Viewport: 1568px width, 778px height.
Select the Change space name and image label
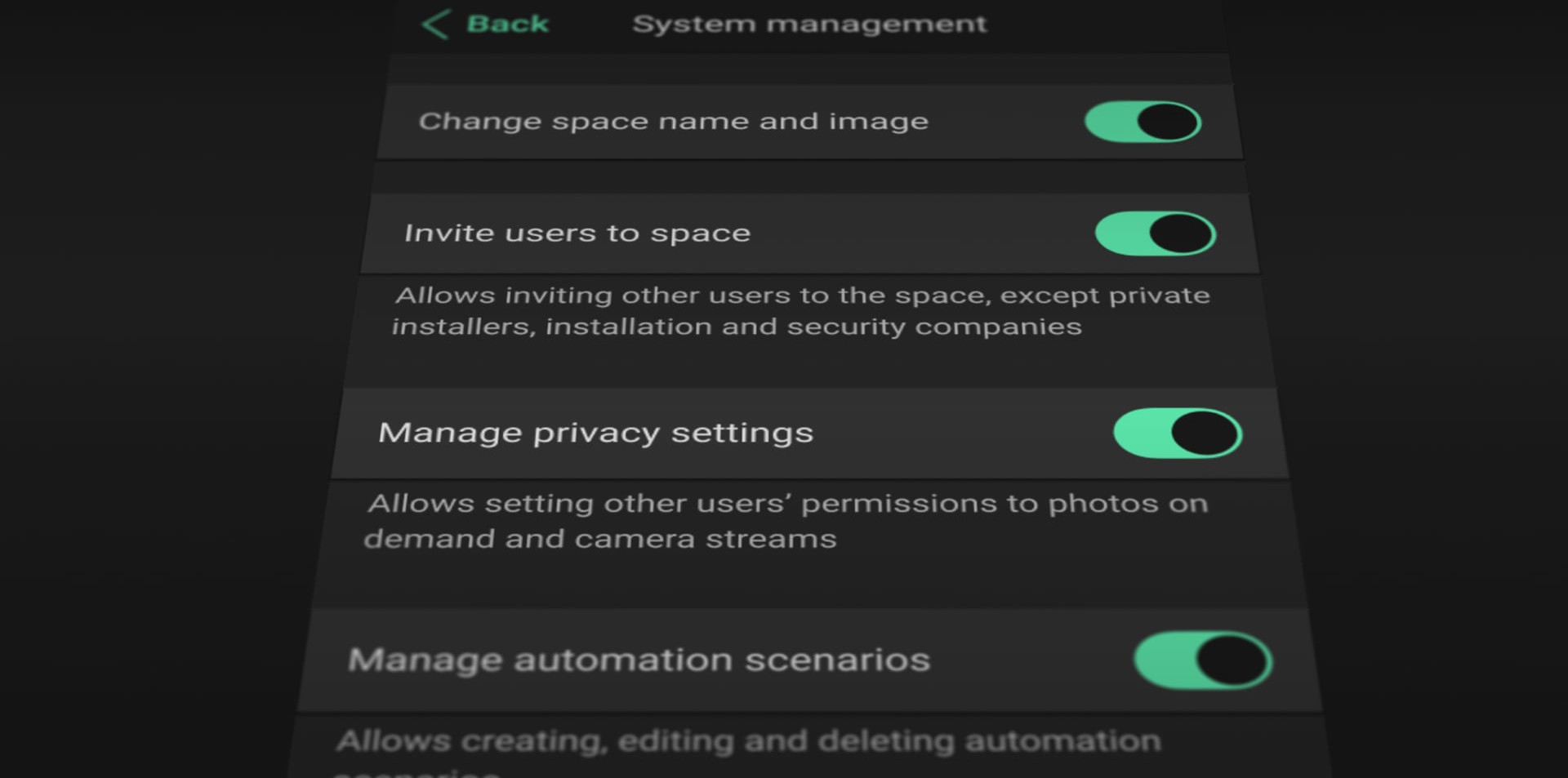click(674, 122)
